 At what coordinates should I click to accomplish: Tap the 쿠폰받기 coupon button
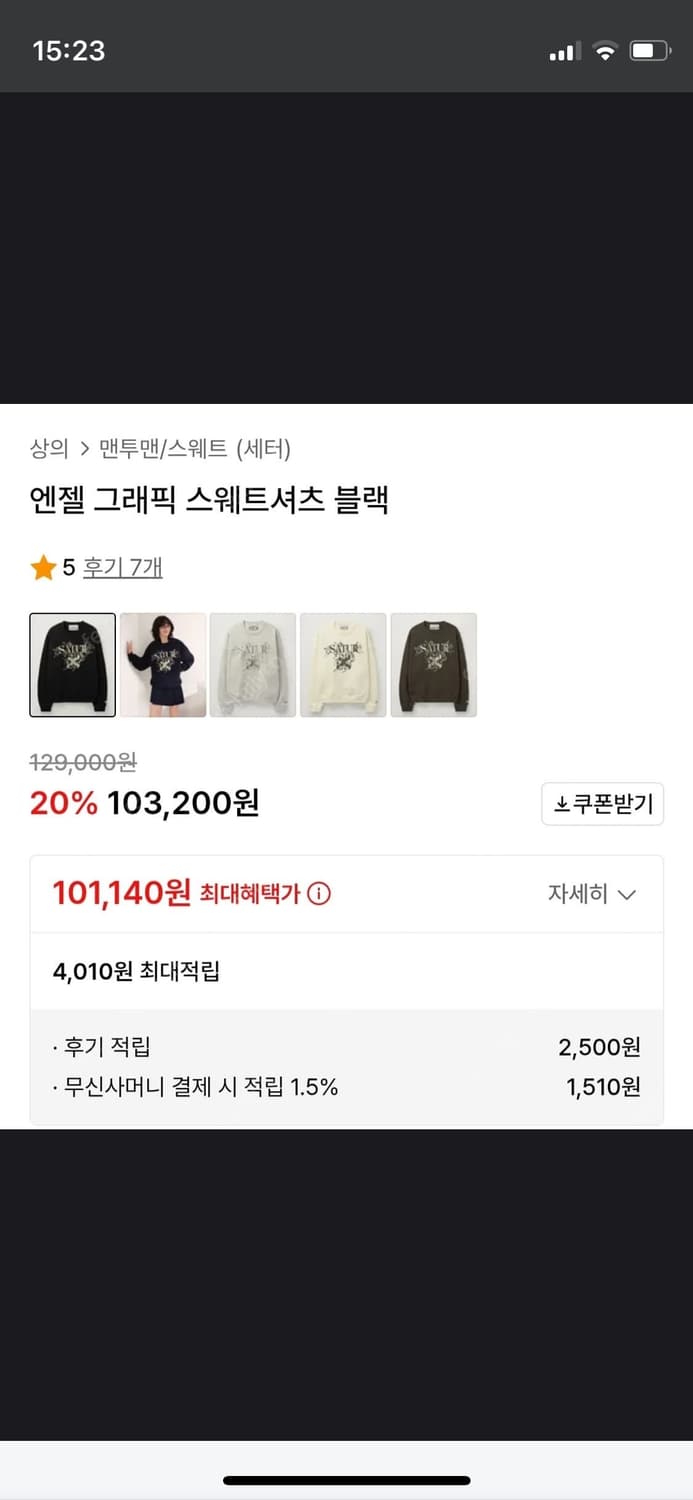602,803
